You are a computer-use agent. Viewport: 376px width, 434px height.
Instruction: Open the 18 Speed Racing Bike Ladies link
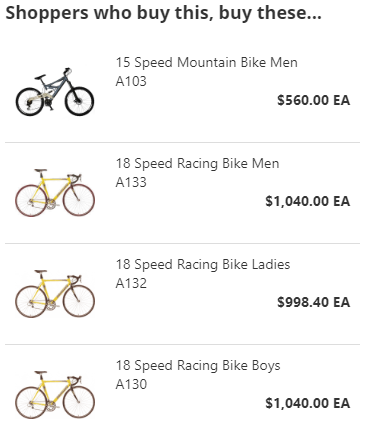click(x=203, y=265)
